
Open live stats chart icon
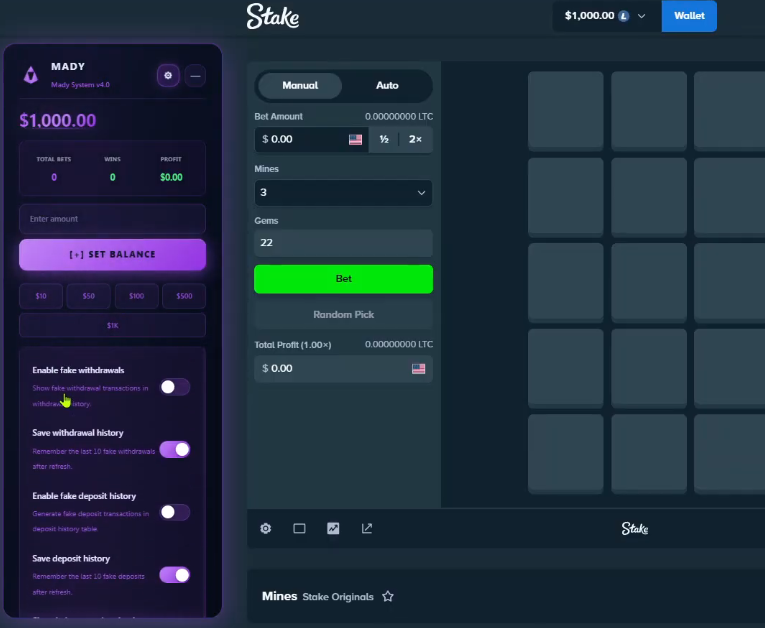pyautogui.click(x=333, y=528)
